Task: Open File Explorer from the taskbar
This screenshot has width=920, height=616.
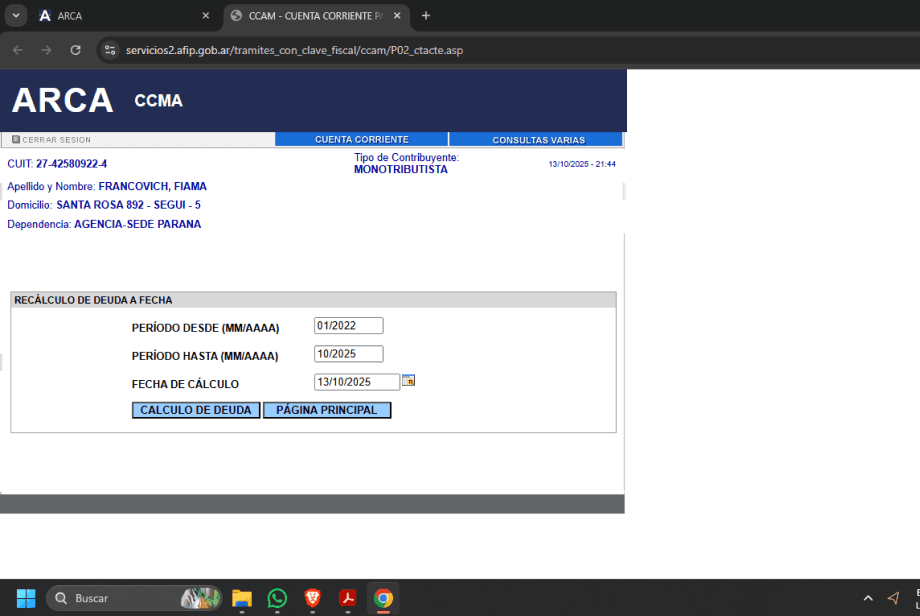Action: pyautogui.click(x=242, y=598)
